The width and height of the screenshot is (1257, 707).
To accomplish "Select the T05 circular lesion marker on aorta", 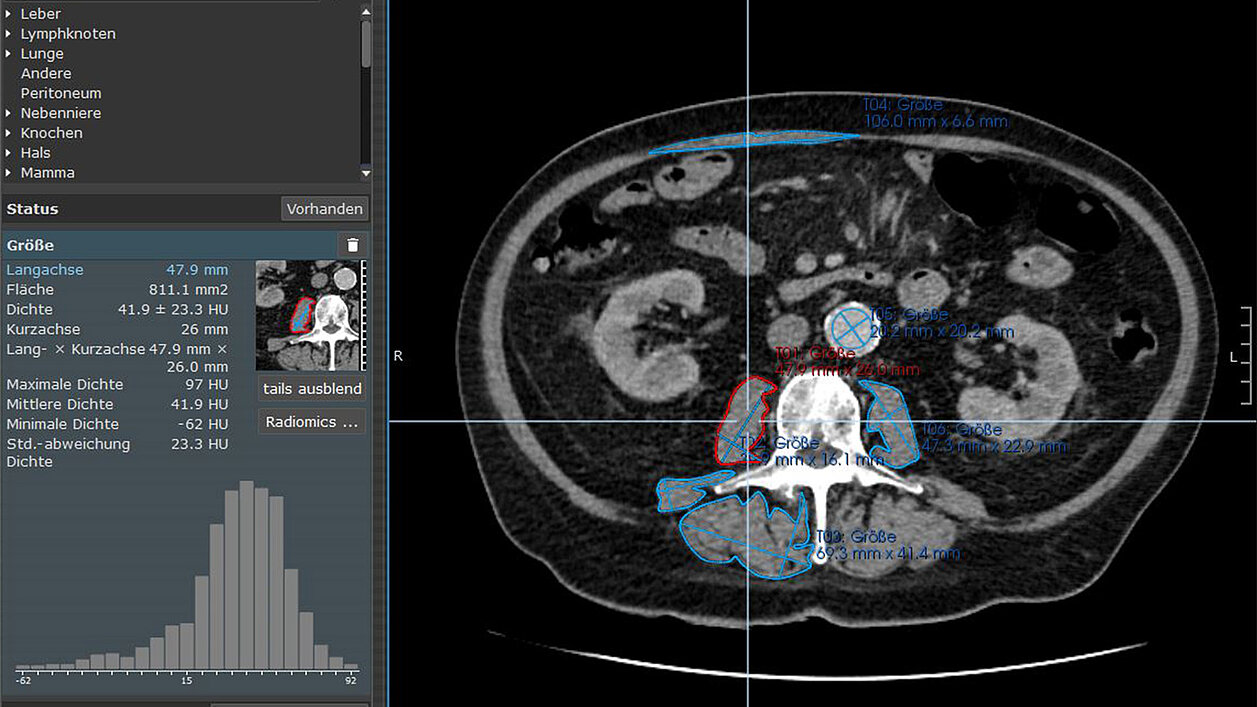I will pos(849,327).
